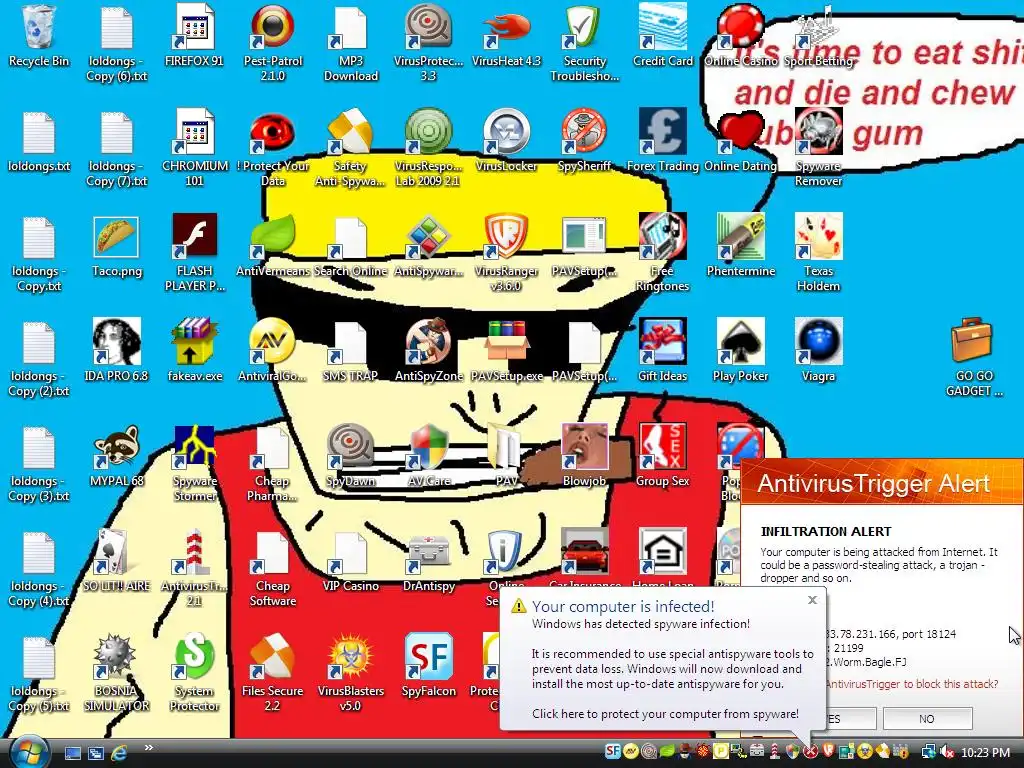
Task: Open the Cheap Software shortcut
Action: coord(273,552)
